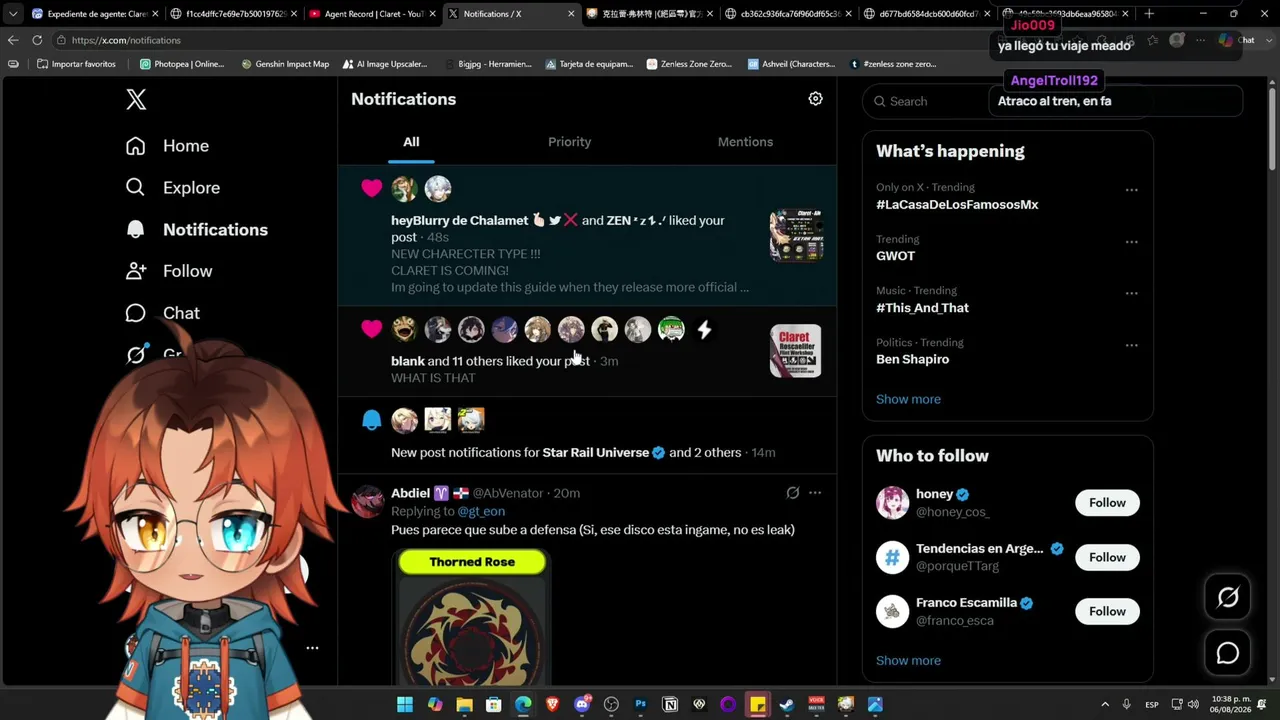Open Discord from the taskbar
The width and height of the screenshot is (1280, 720).
(x=582, y=705)
